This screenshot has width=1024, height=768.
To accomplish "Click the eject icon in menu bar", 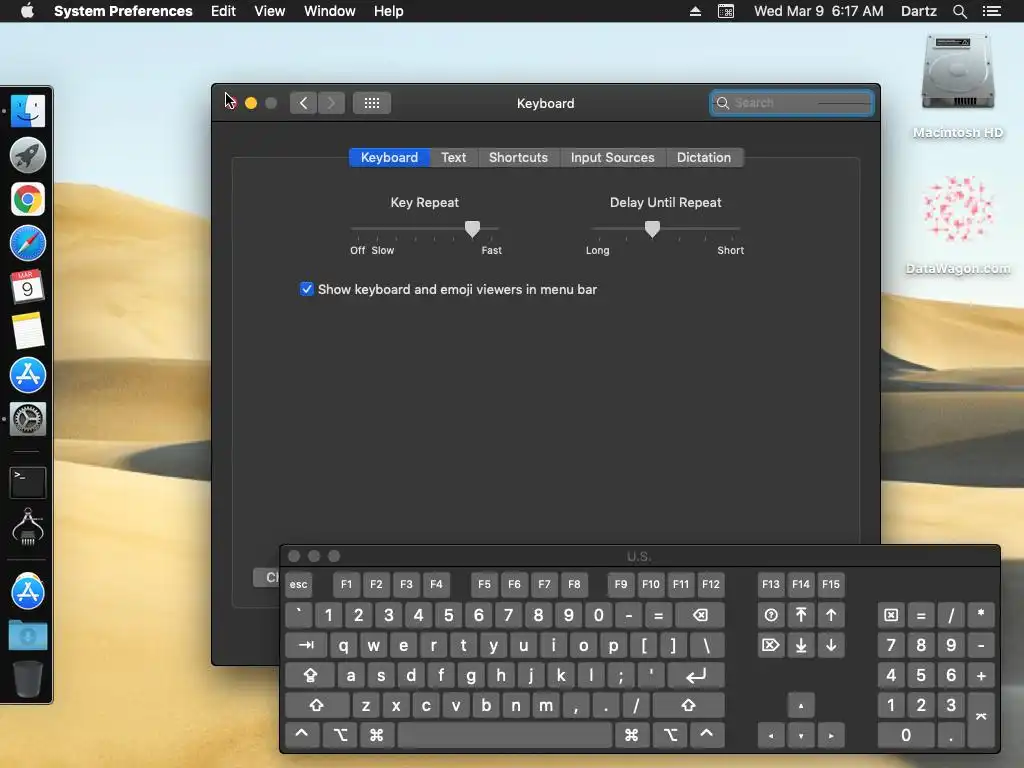I will (696, 11).
